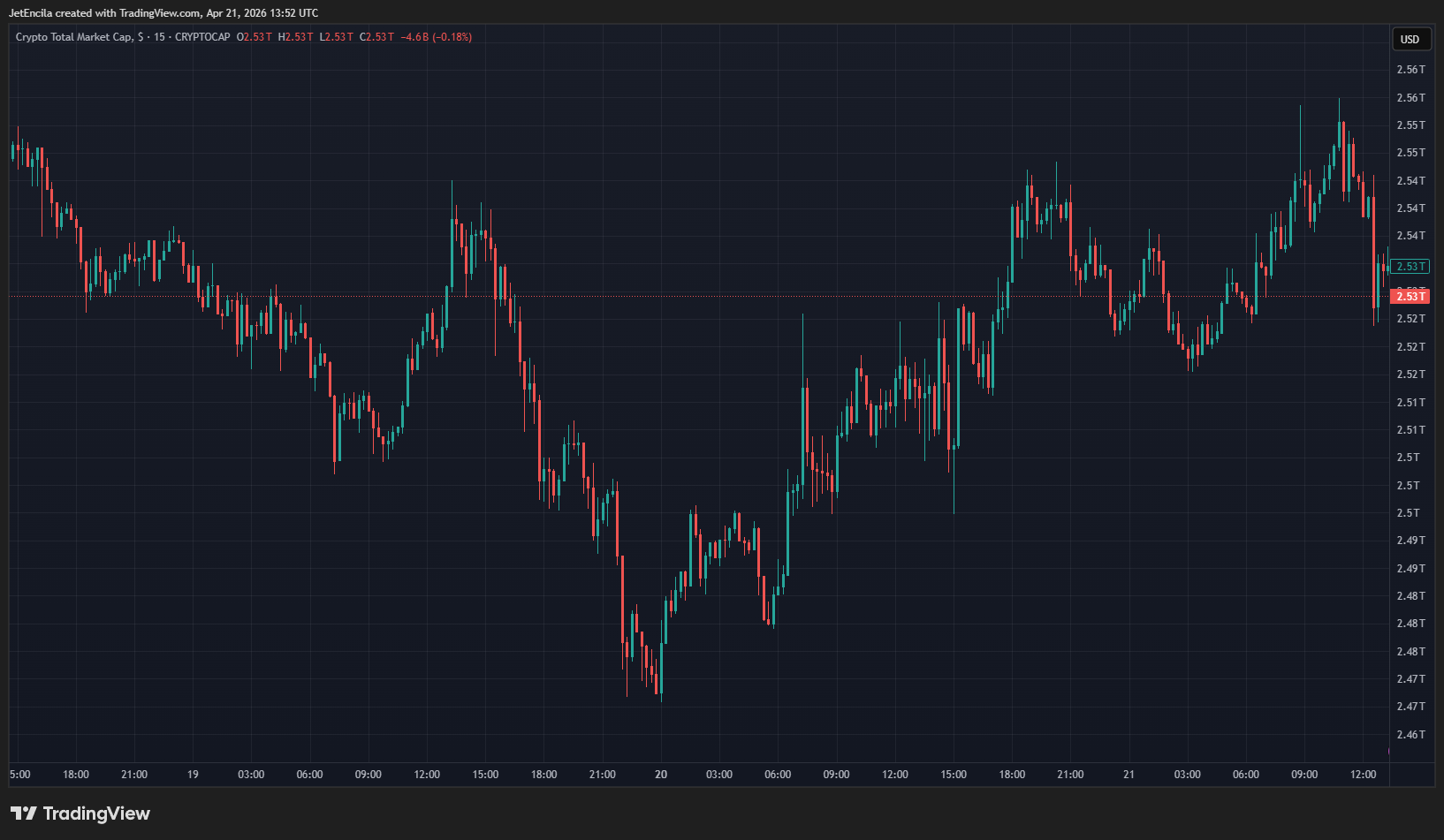Click the '20' date marker on time axis

coord(661,775)
